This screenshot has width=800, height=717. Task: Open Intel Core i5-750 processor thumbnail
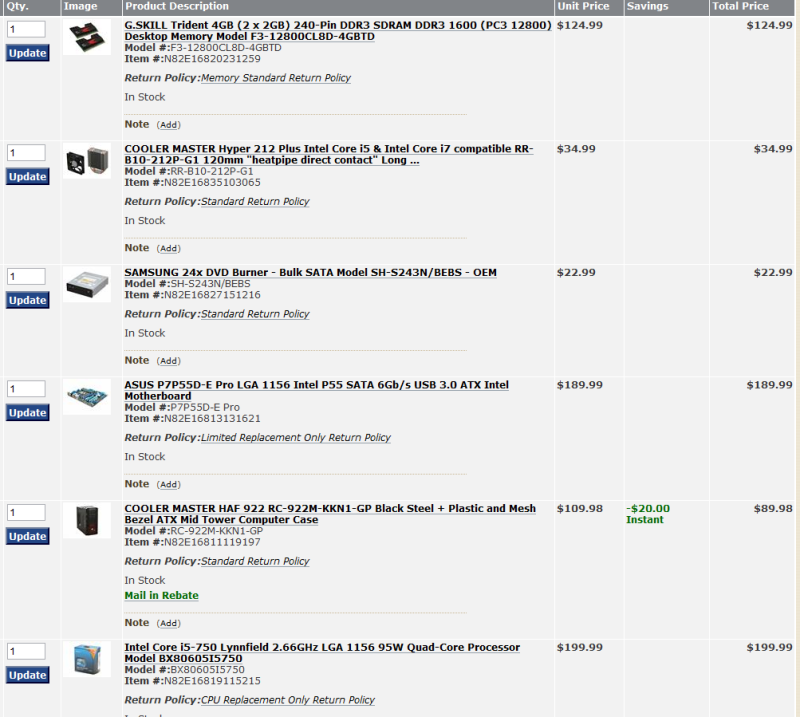[x=87, y=659]
